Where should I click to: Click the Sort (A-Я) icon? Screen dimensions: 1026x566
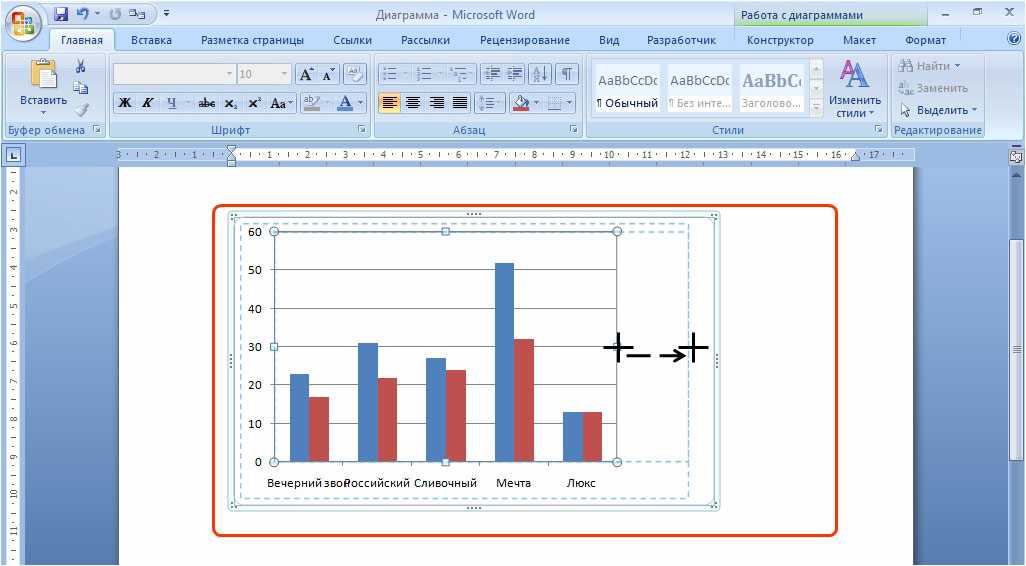tap(540, 74)
